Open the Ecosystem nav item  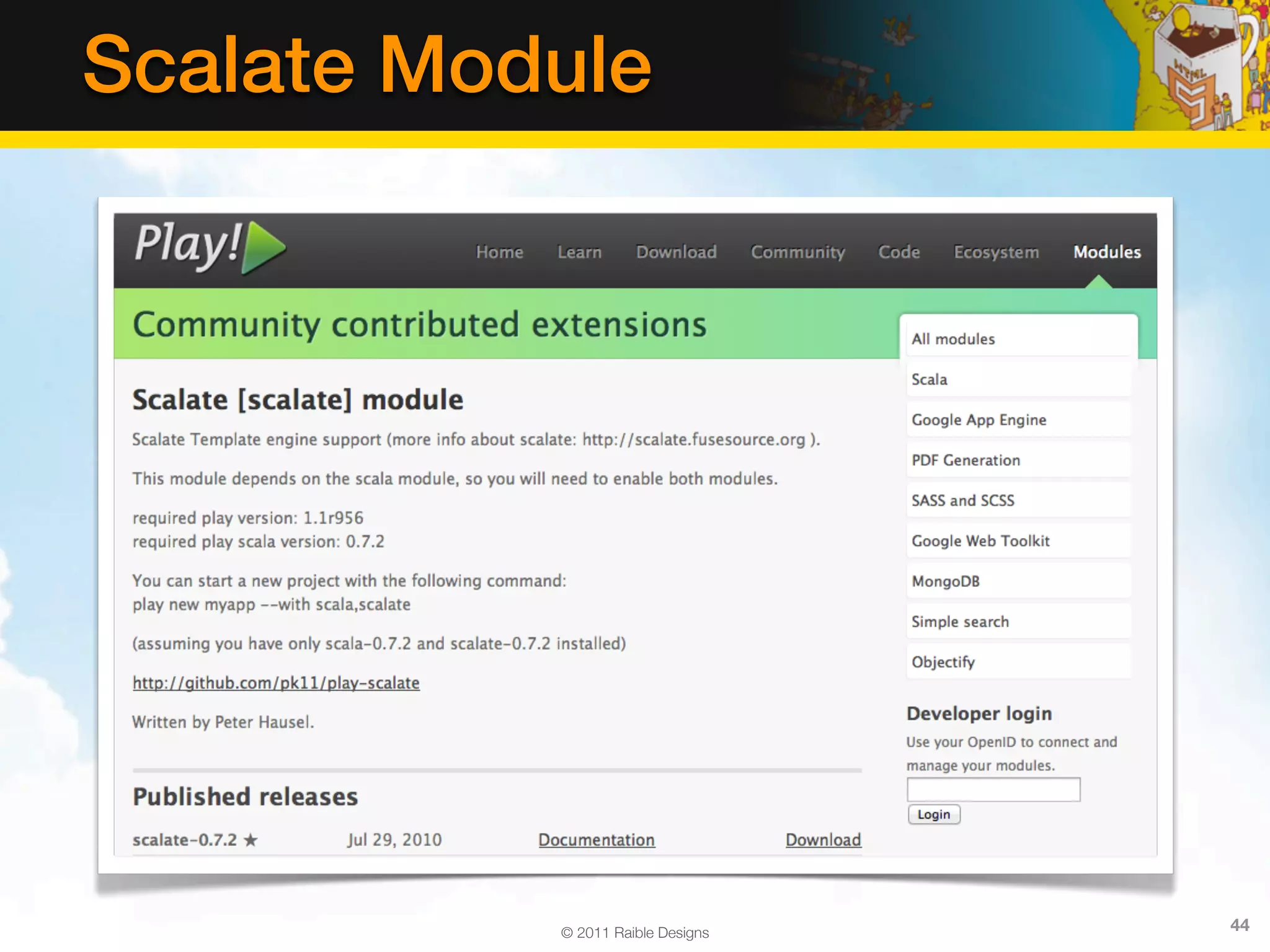[x=996, y=252]
